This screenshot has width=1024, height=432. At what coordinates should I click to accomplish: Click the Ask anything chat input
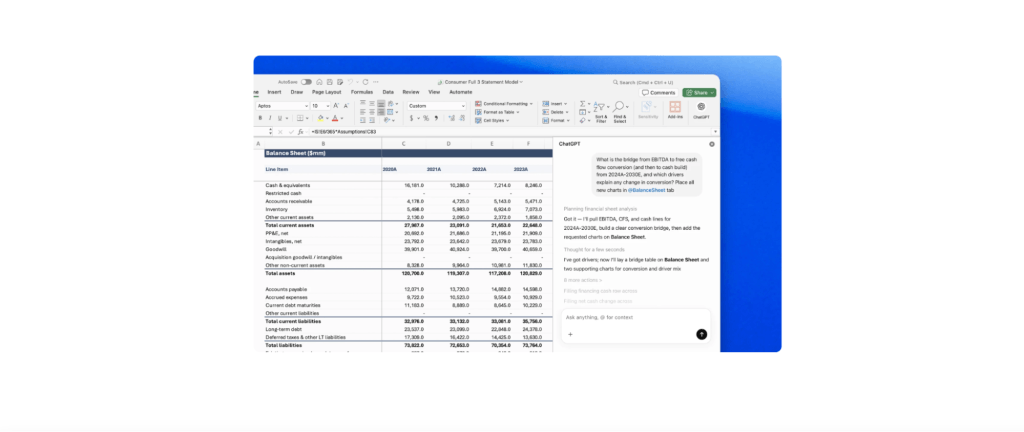click(x=635, y=317)
